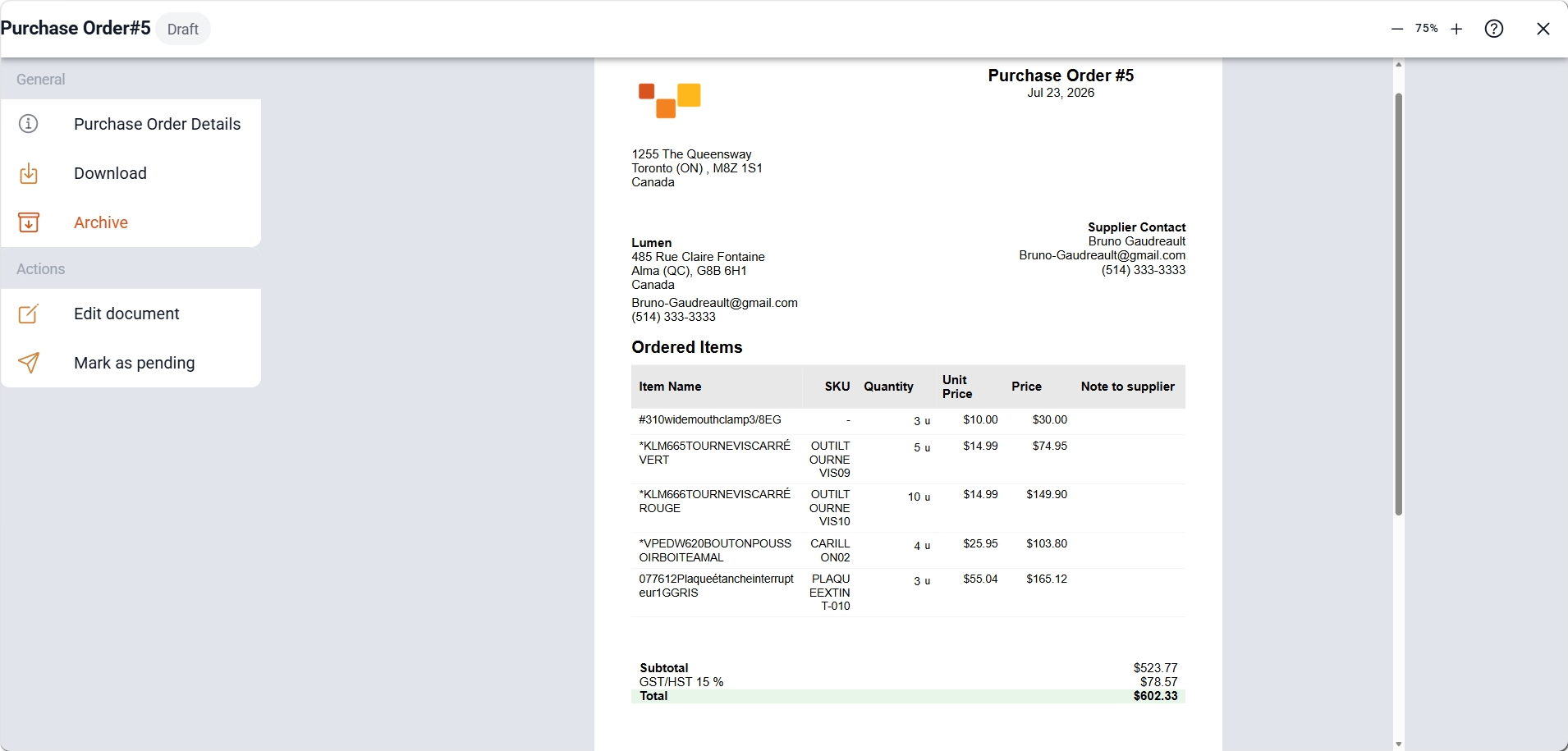Click the supplier name Lumen
Screen dimensions: 1568x751
coord(652,243)
